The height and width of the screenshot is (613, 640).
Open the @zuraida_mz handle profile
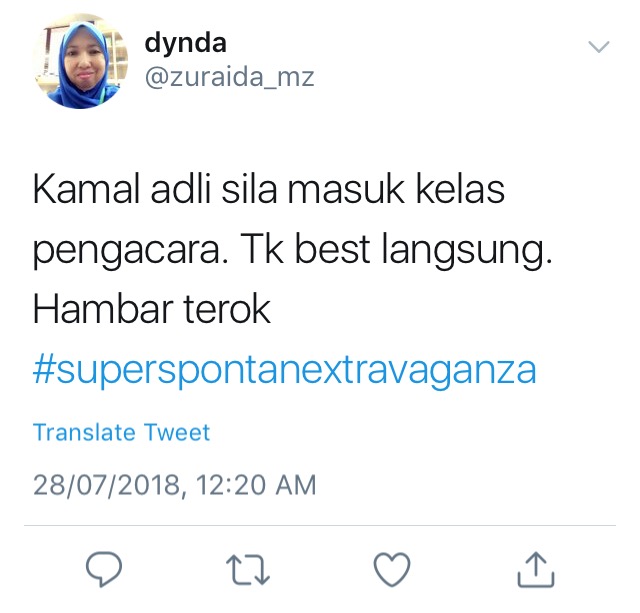[229, 77]
